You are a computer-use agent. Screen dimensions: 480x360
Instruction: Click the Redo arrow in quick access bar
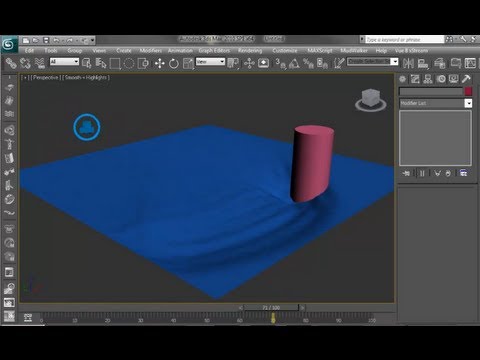tap(70, 40)
